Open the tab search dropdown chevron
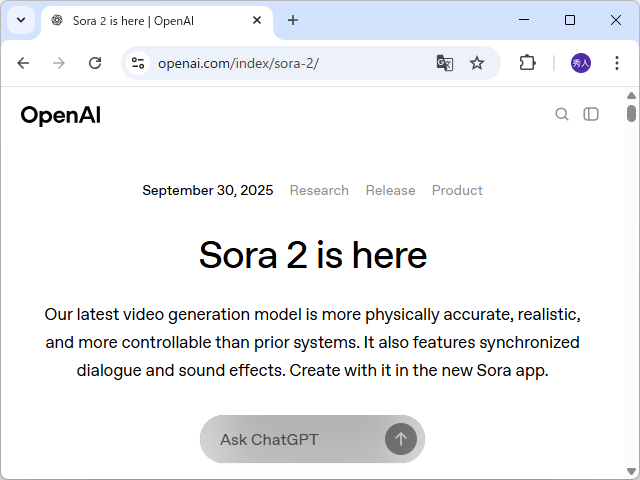Viewport: 640px width, 480px height. click(x=21, y=20)
